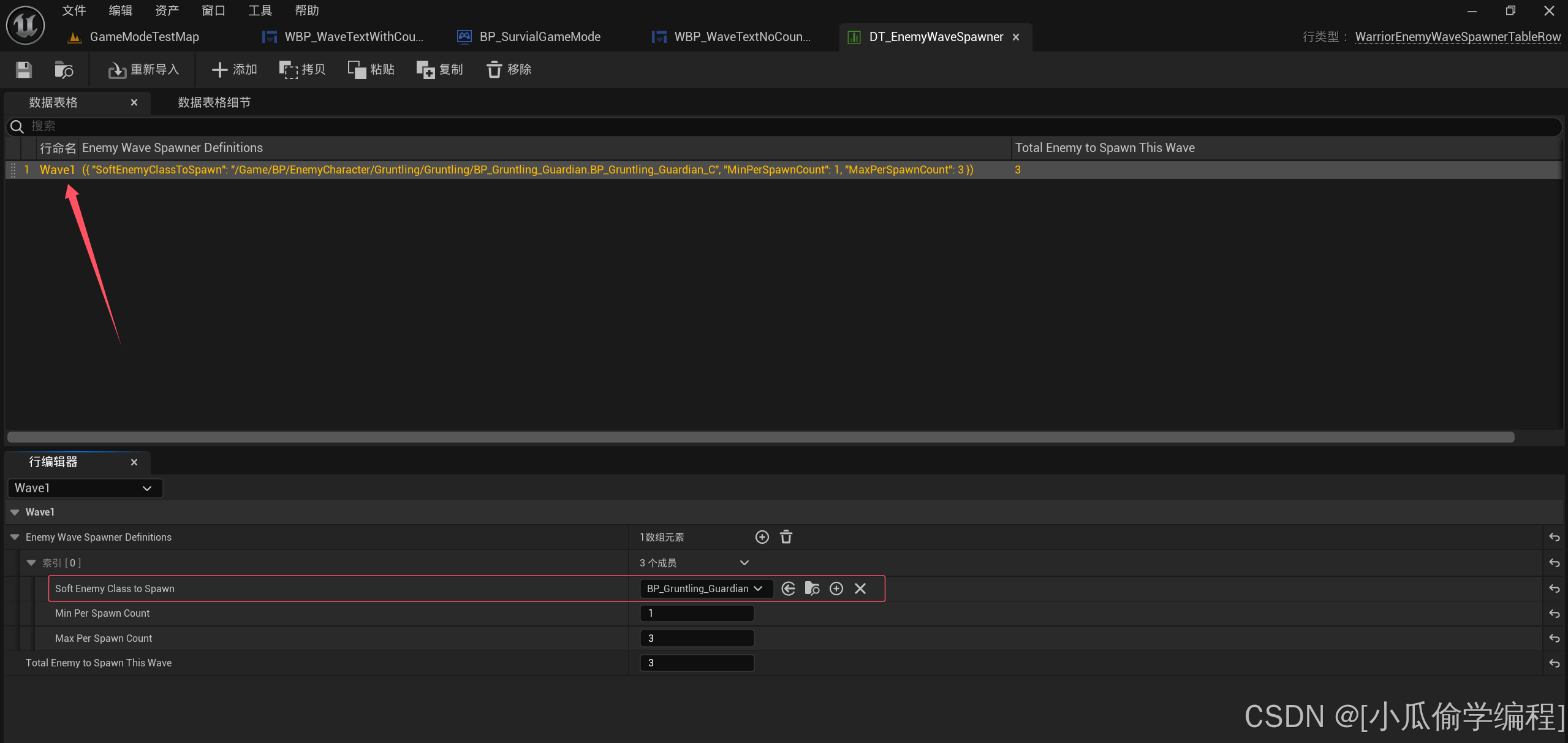Click the Browse to asset toolbar icon
The width and height of the screenshot is (1568, 743).
pos(64,69)
